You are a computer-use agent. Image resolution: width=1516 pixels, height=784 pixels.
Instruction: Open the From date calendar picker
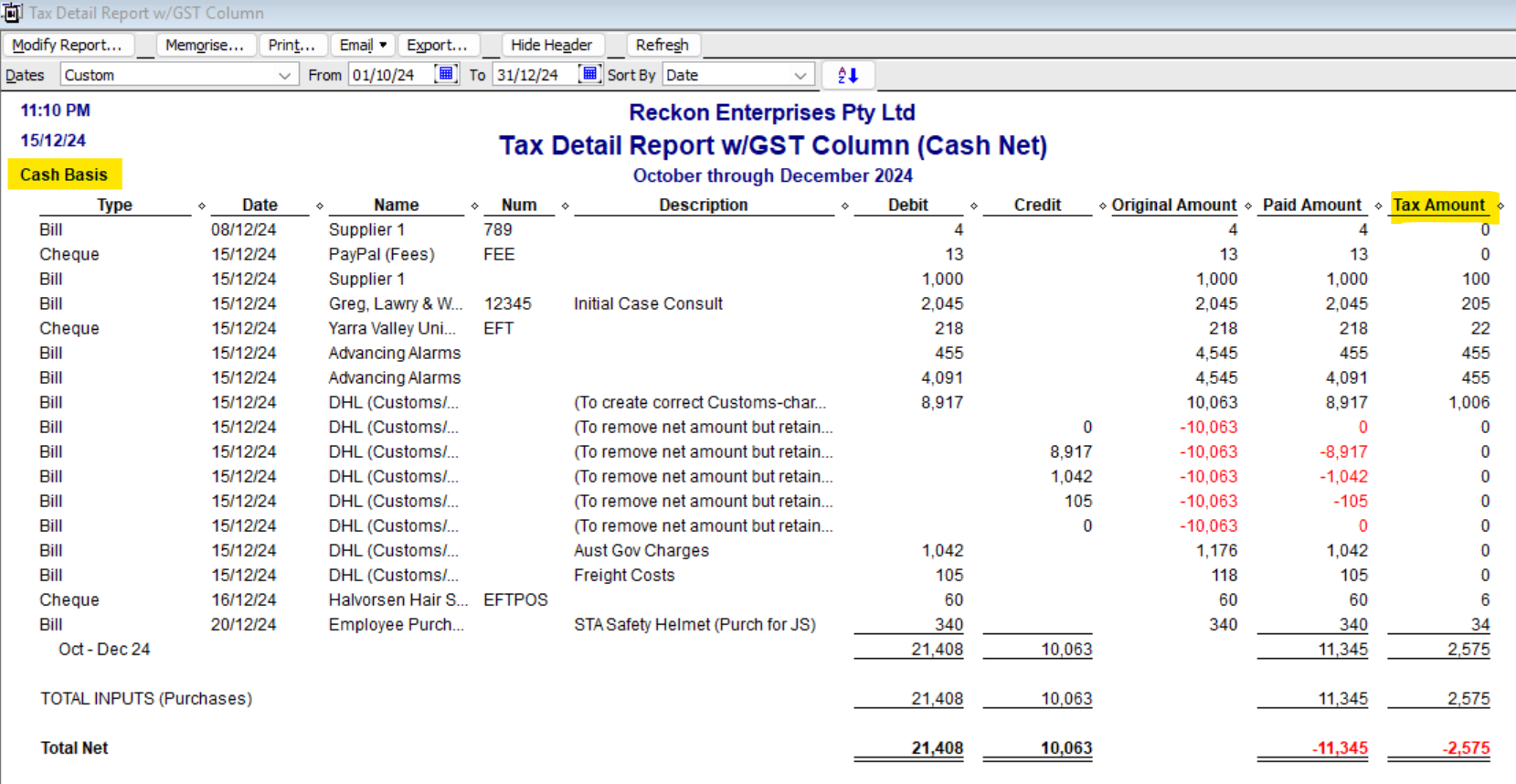446,74
